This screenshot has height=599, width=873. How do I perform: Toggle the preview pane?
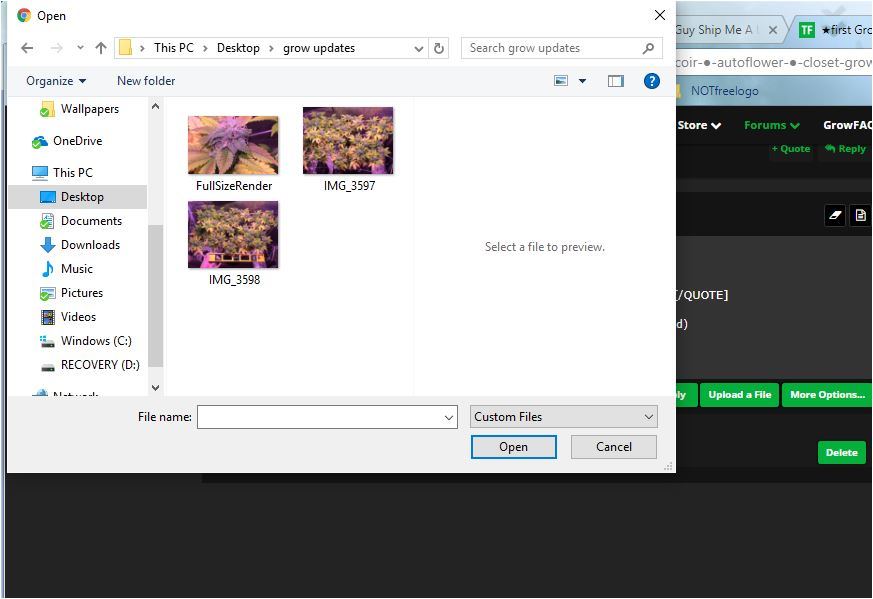pos(616,81)
